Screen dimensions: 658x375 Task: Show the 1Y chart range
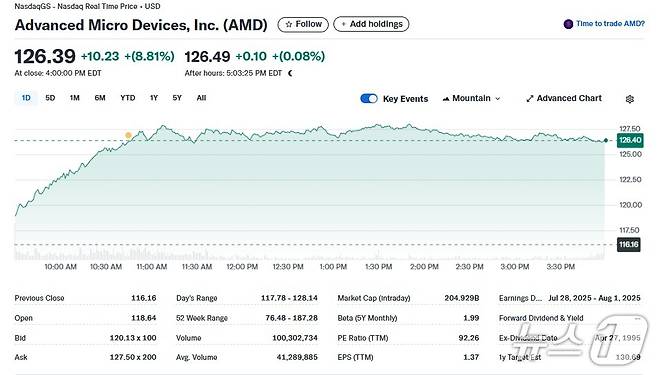(154, 98)
